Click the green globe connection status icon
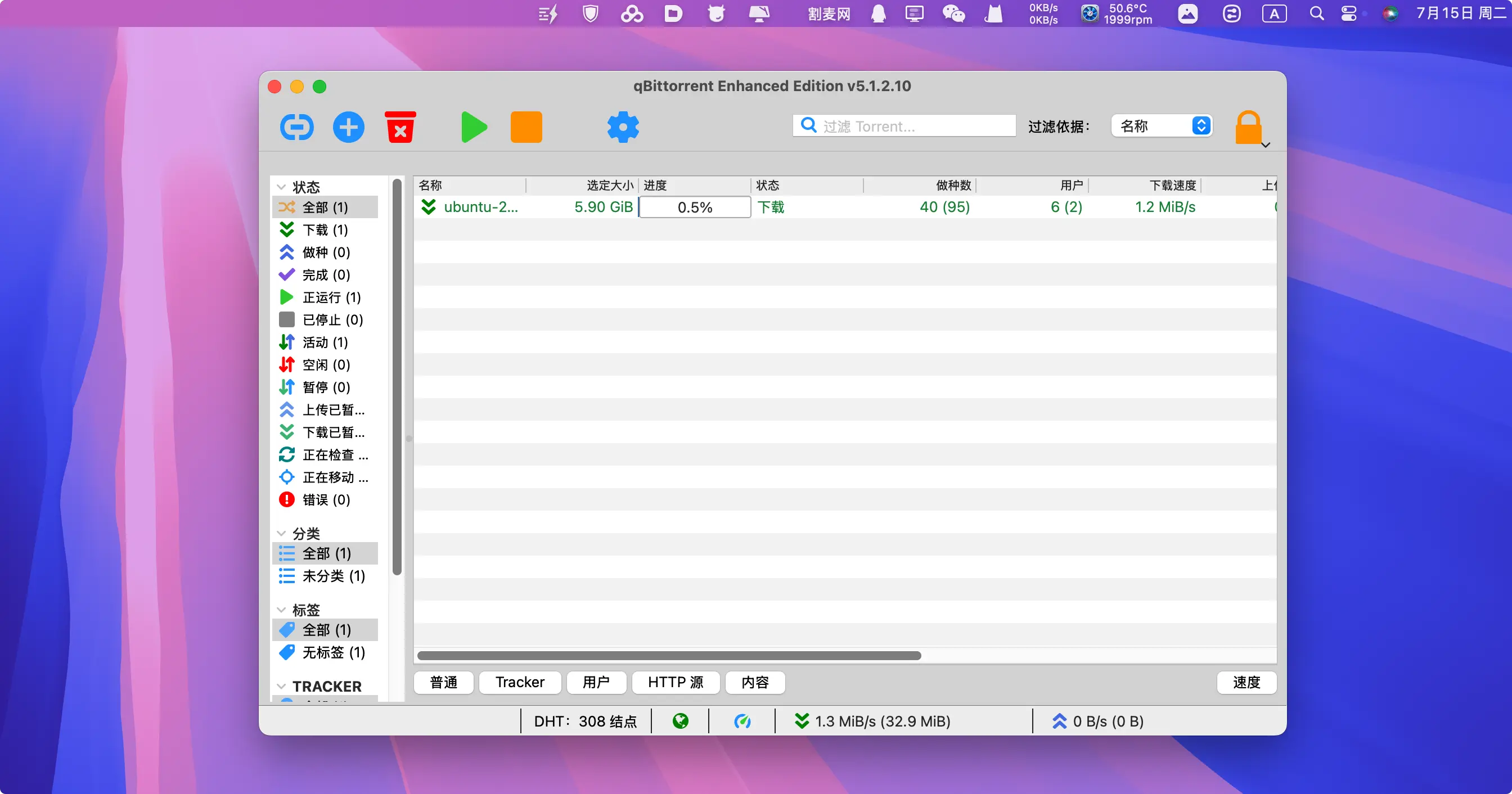This screenshot has height=794, width=1512. click(x=680, y=721)
